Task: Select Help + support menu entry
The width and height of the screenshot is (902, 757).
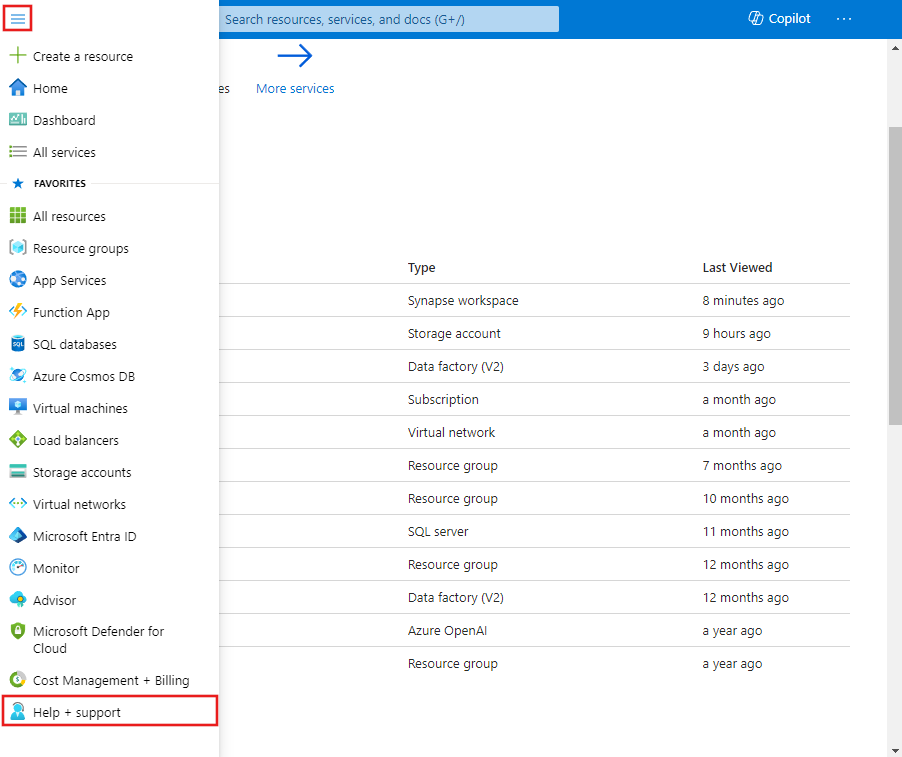Action: (109, 712)
